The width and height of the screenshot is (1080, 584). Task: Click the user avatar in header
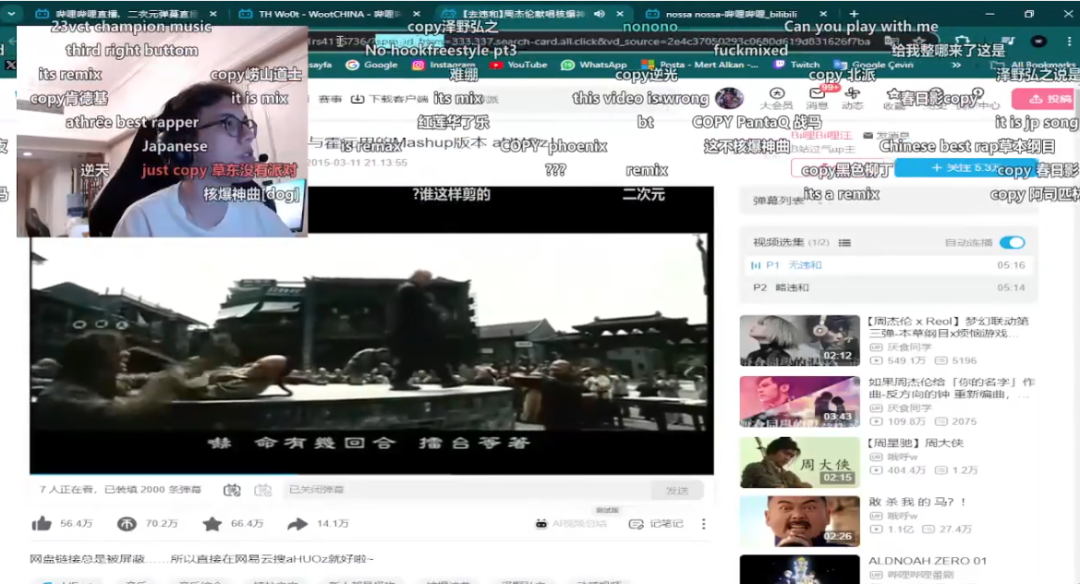pyautogui.click(x=729, y=98)
